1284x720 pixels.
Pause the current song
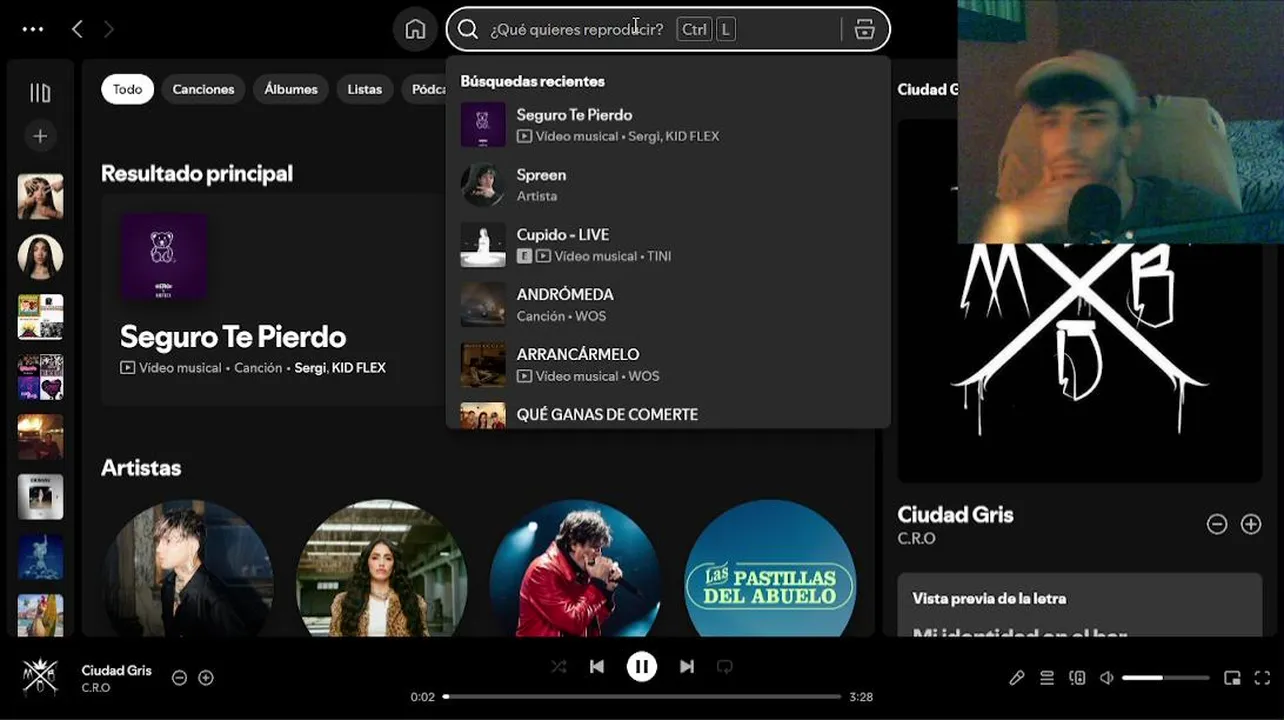642,666
